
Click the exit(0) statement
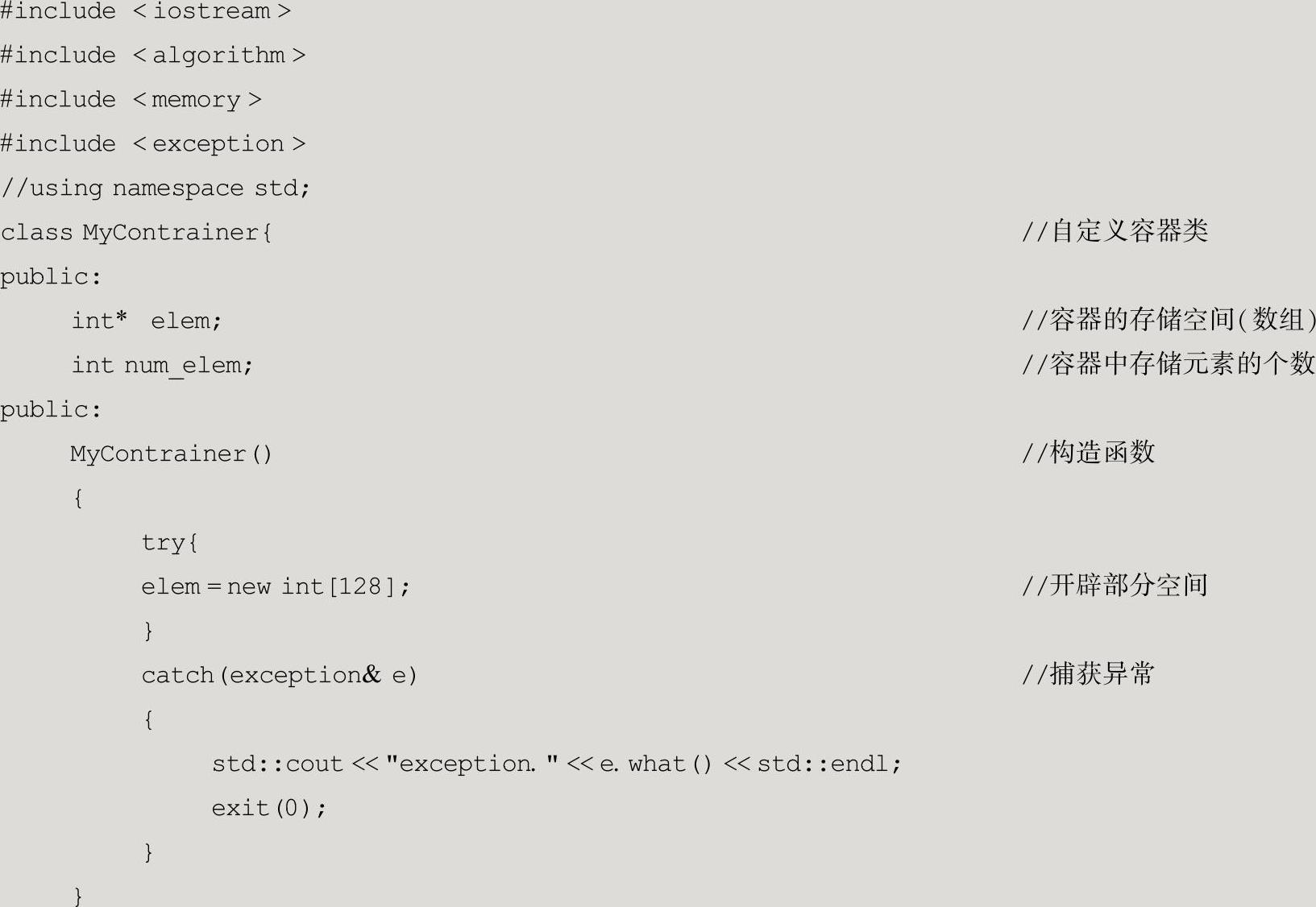(x=269, y=808)
